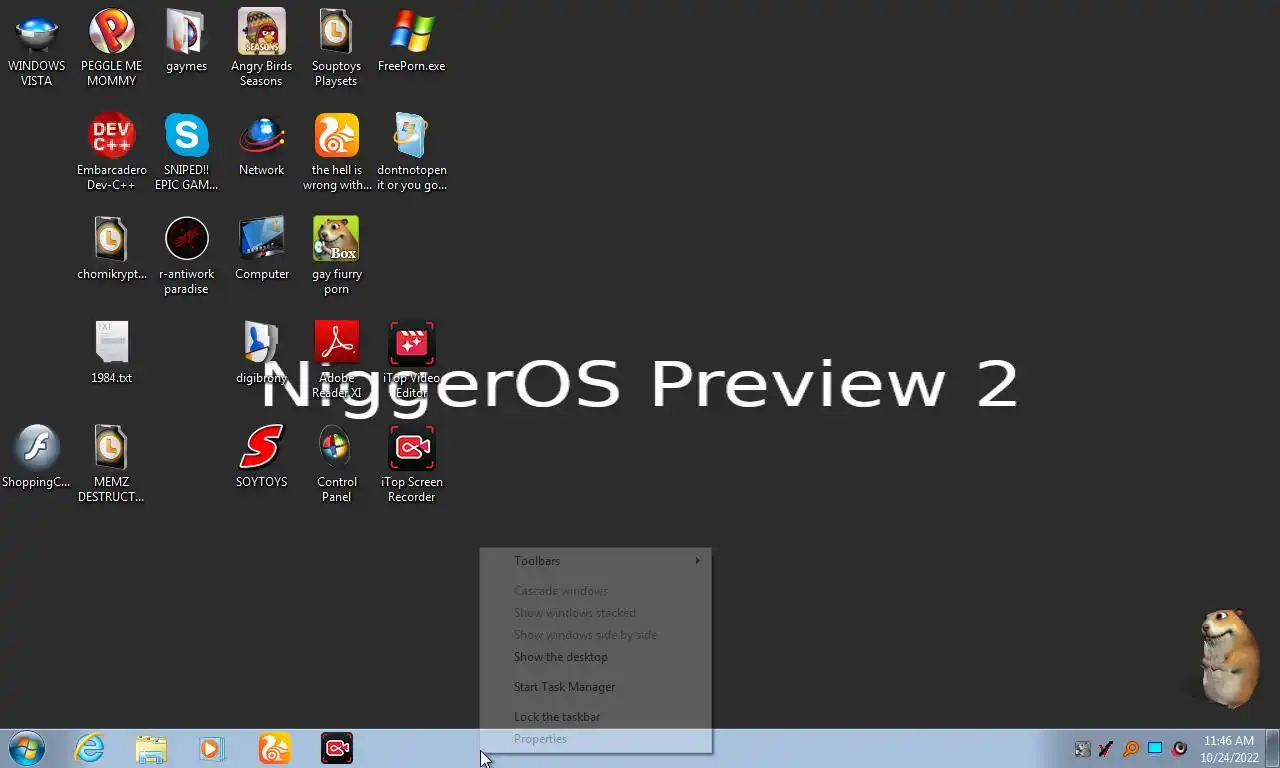Open the Start menu orb
Screen dimensions: 1280x768
27,748
